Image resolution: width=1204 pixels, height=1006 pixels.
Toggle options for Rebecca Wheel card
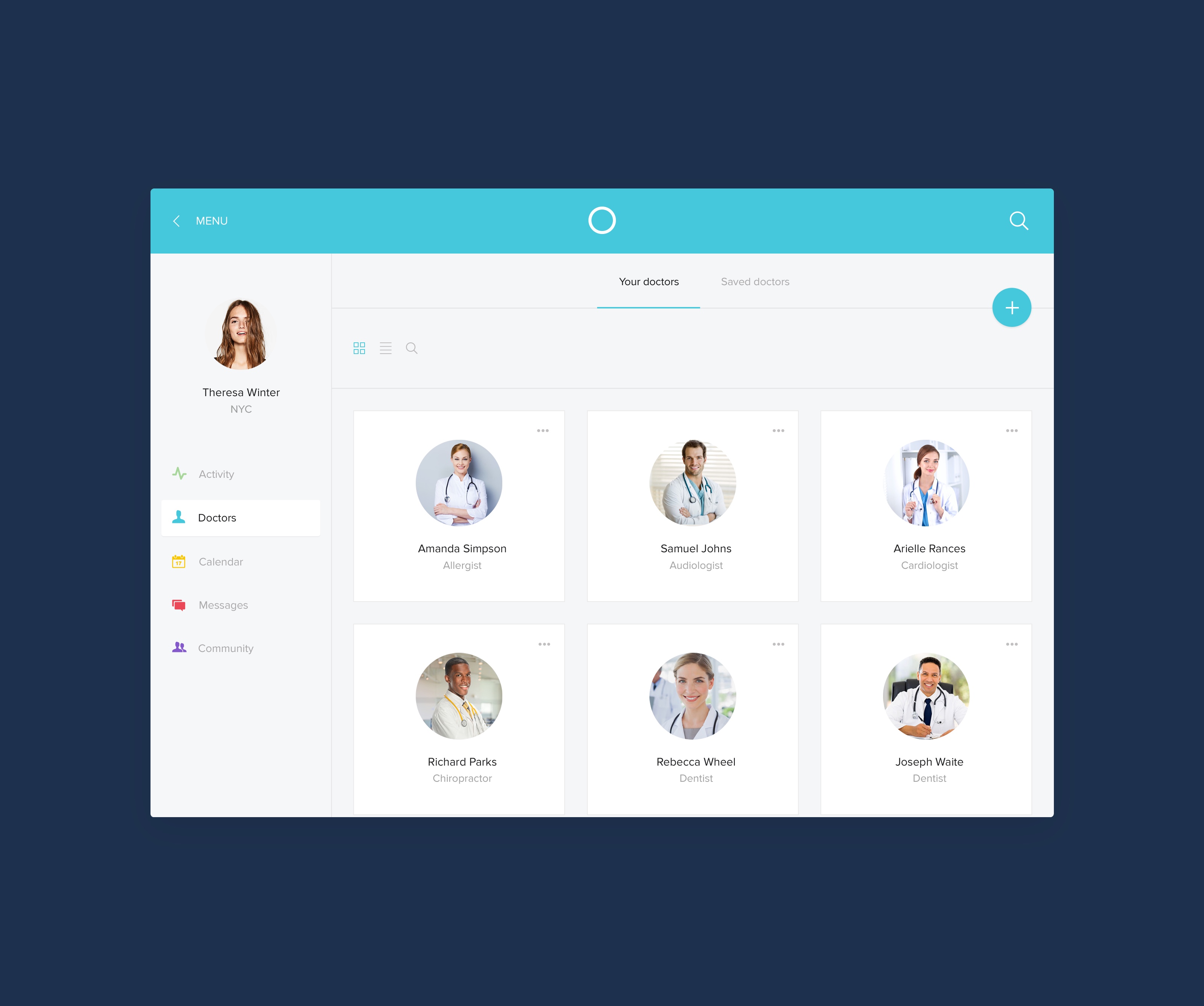pos(779,645)
